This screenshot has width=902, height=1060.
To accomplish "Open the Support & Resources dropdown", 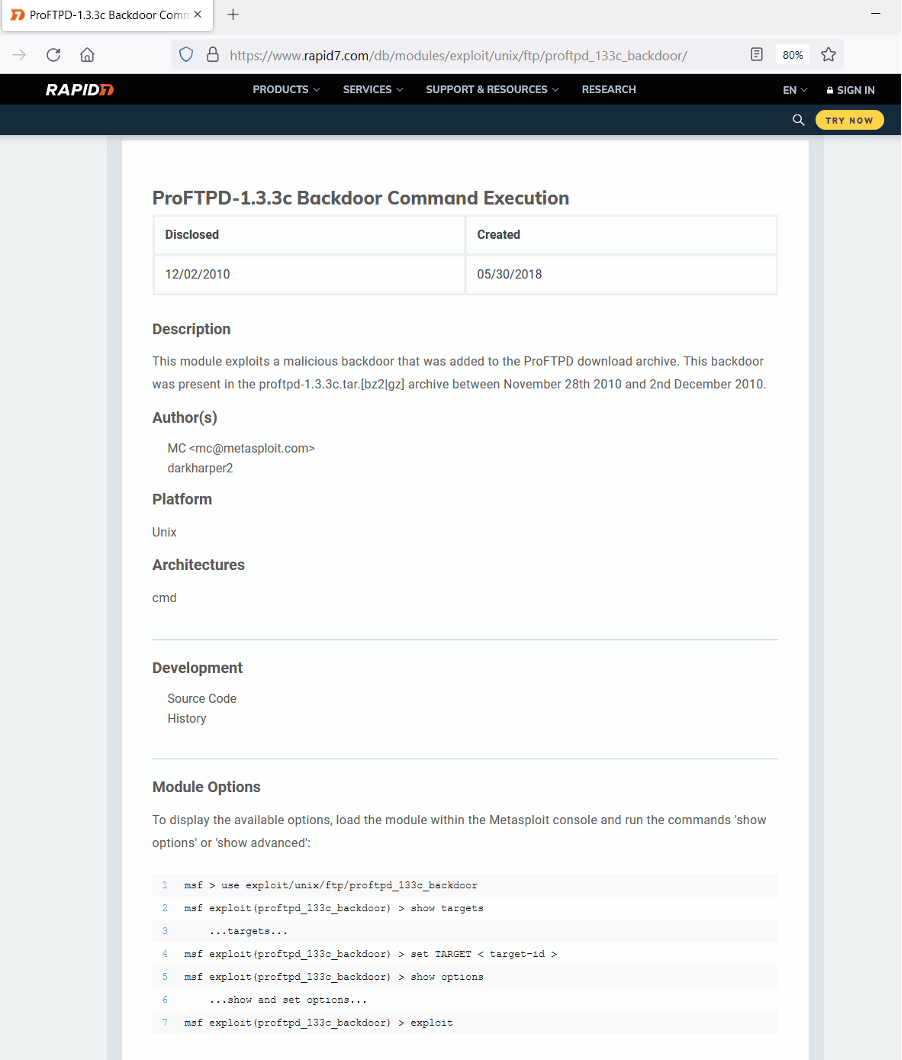I will (492, 90).
